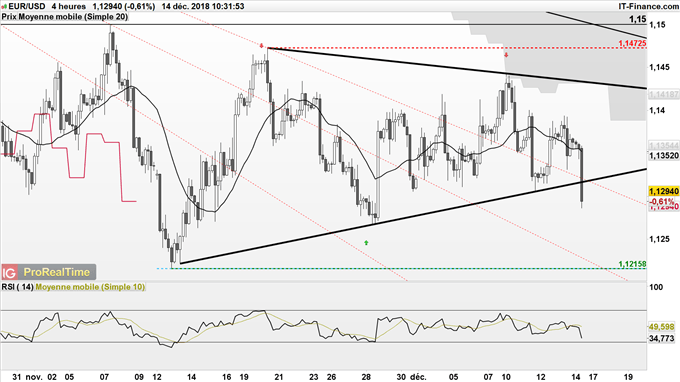Click the last bearish candle on 14 déc.

[582, 175]
